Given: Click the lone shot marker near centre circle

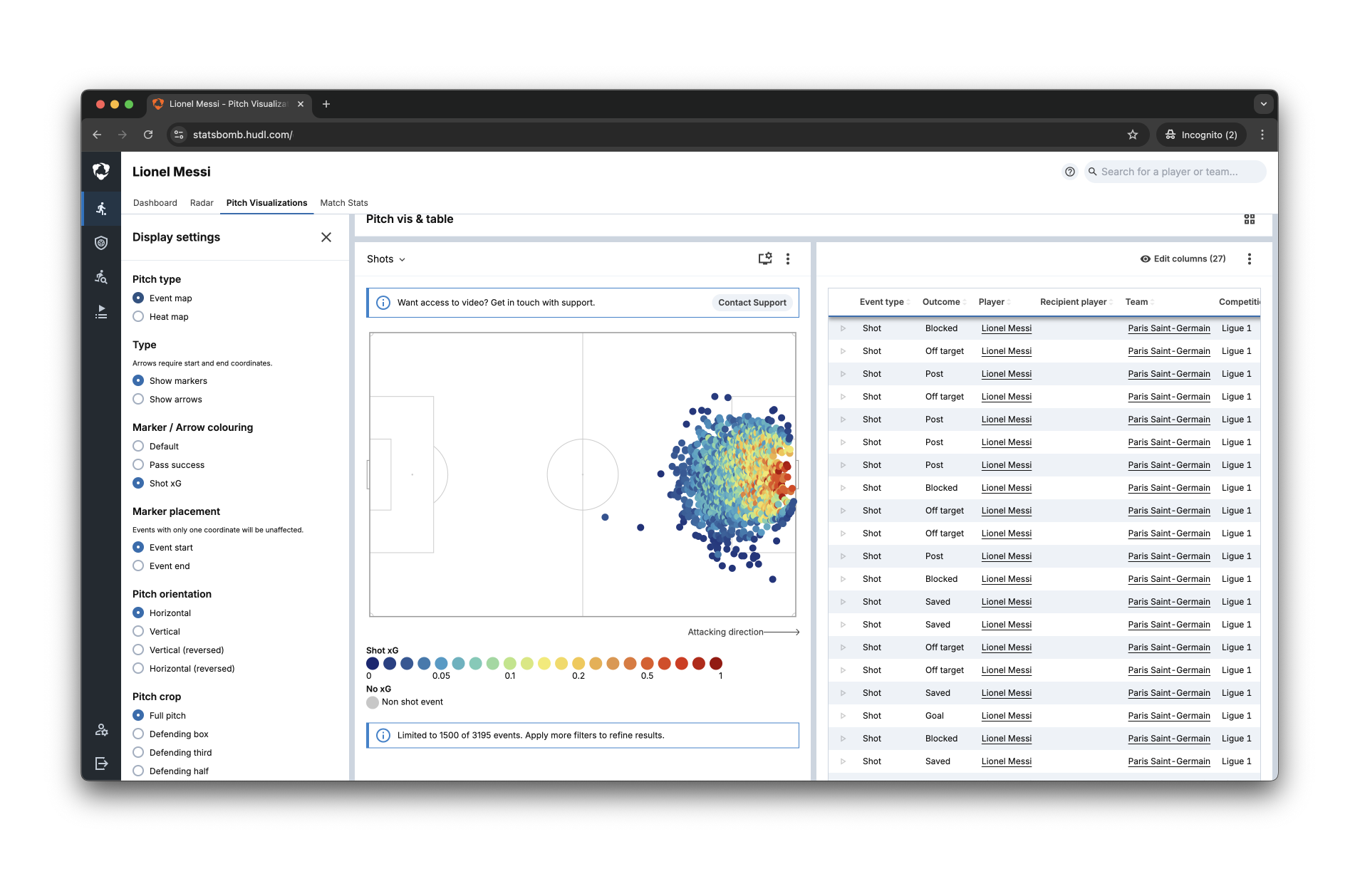Looking at the screenshot, I should click(605, 517).
